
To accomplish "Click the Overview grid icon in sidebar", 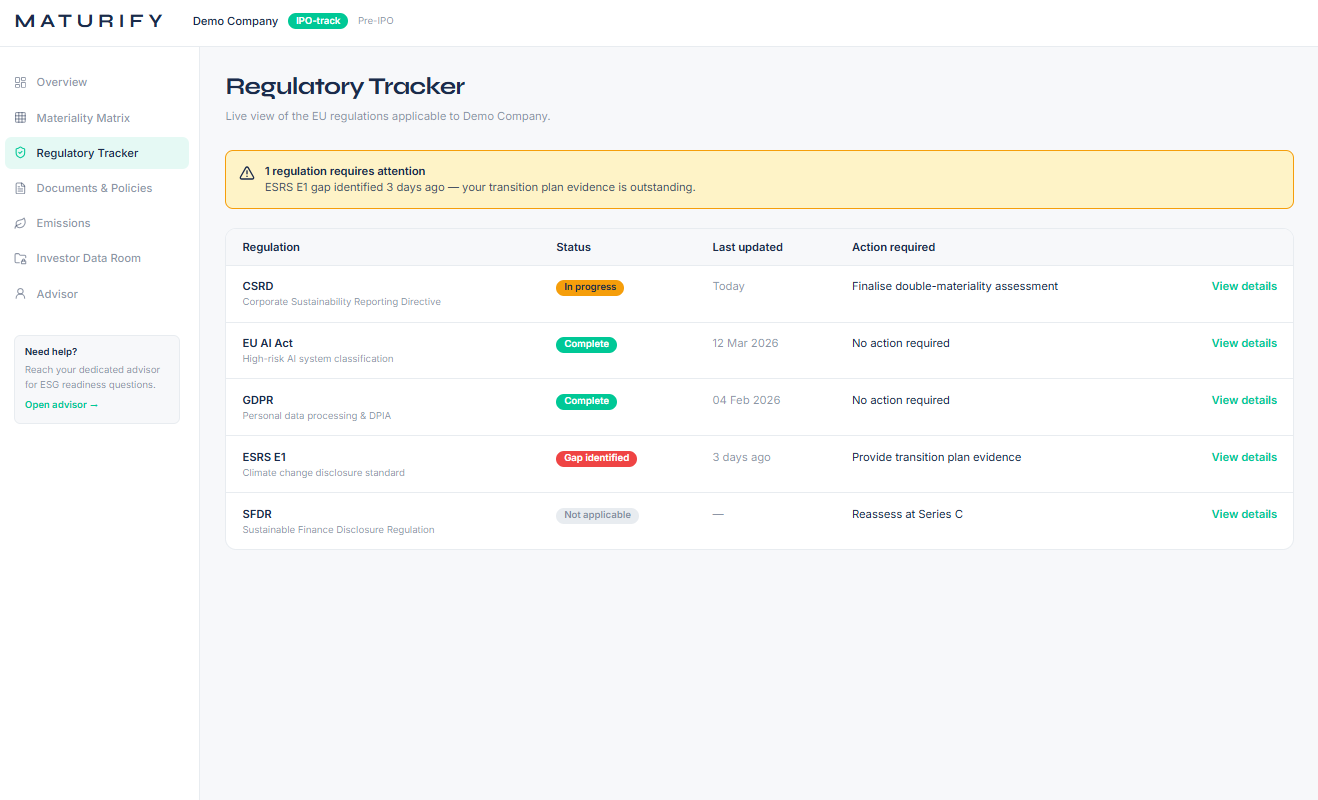I will click(x=20, y=82).
